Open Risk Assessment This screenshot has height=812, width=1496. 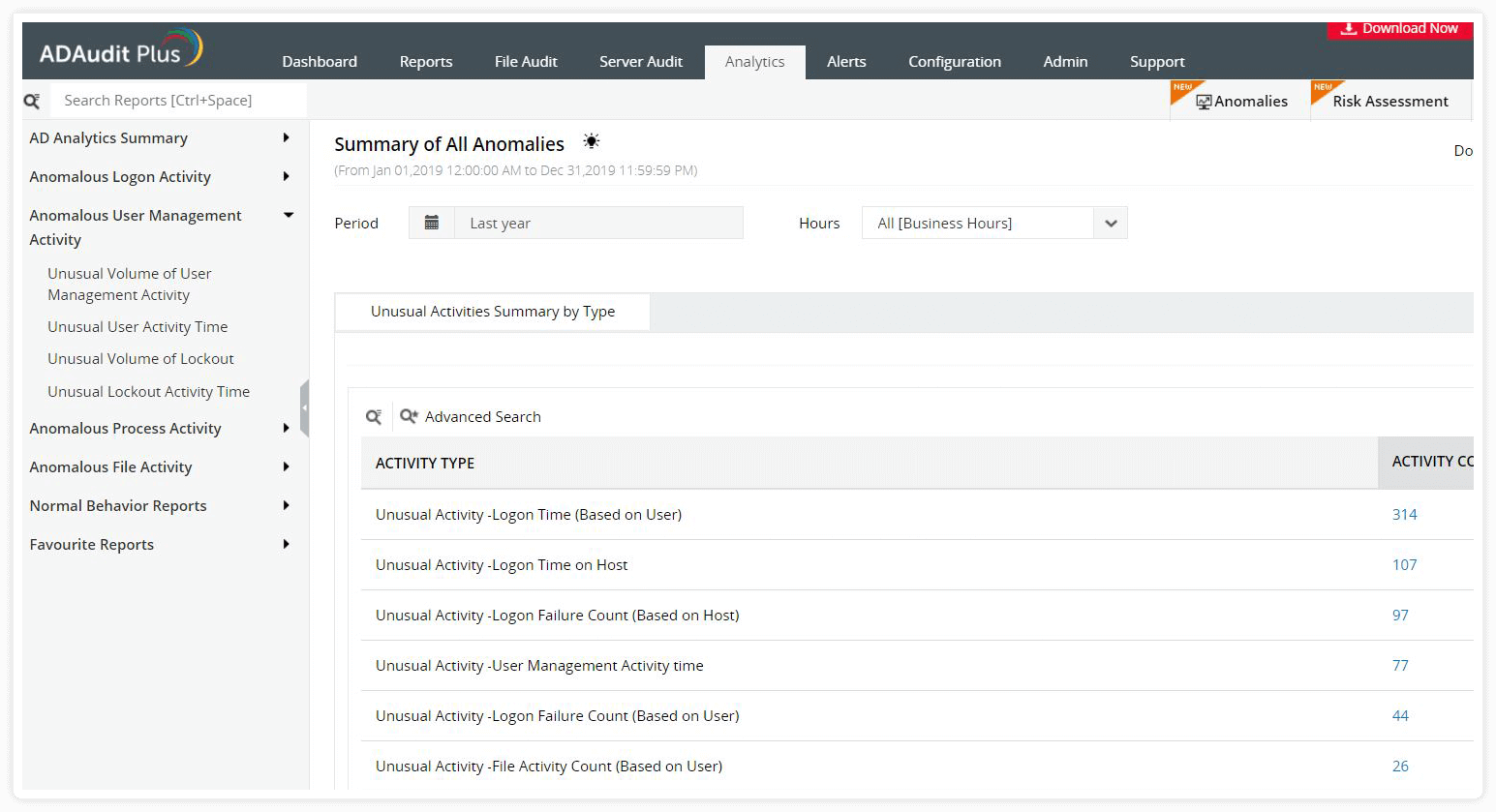[x=1390, y=101]
